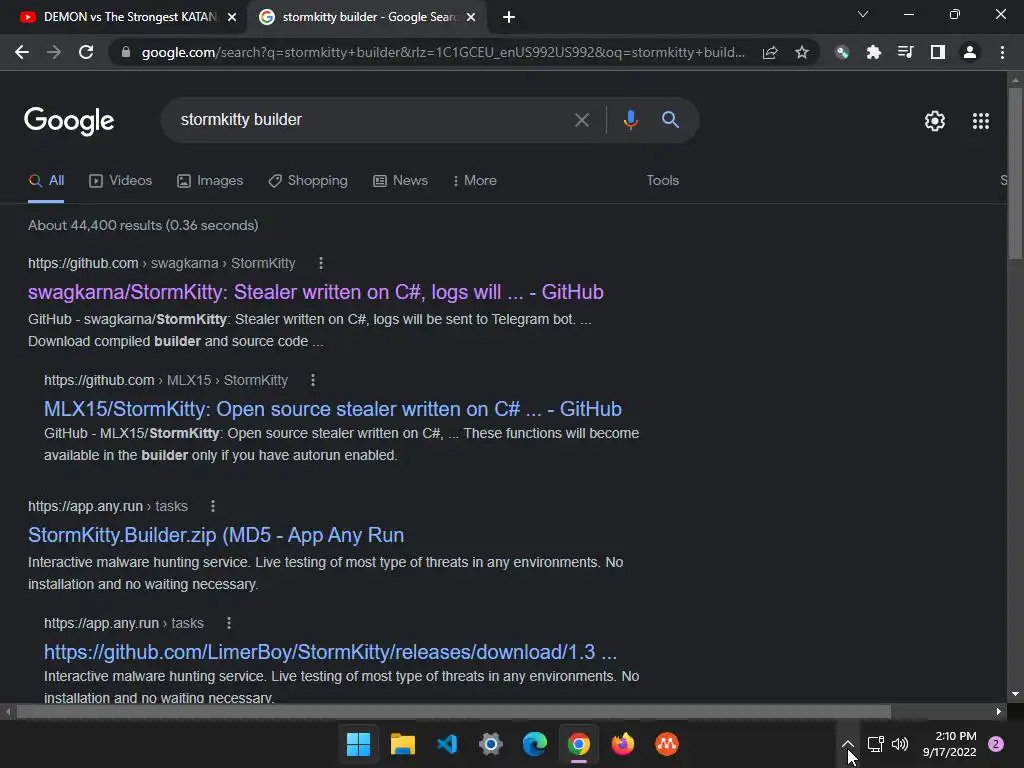Viewport: 1024px width, 768px height.
Task: Open the Chrome profile avatar menu
Action: (x=970, y=52)
